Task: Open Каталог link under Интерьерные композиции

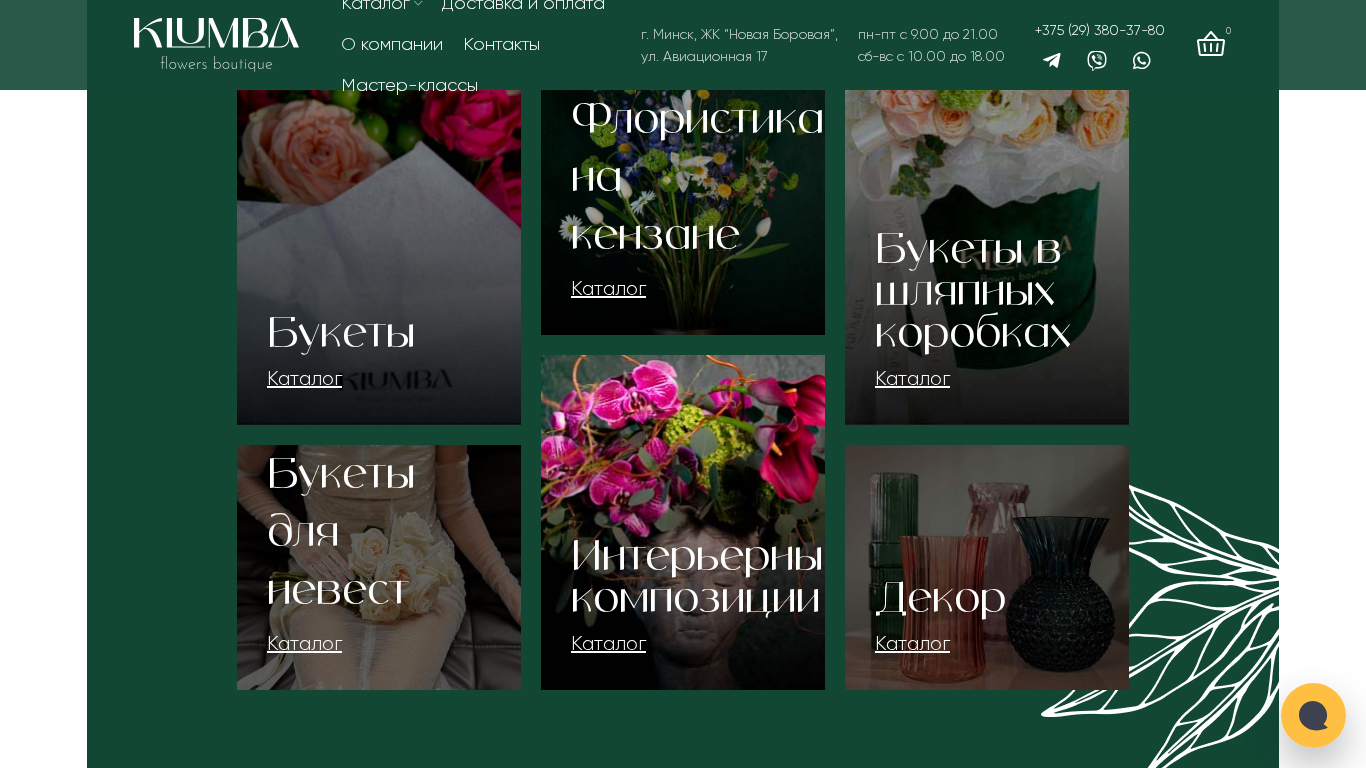Action: point(609,643)
